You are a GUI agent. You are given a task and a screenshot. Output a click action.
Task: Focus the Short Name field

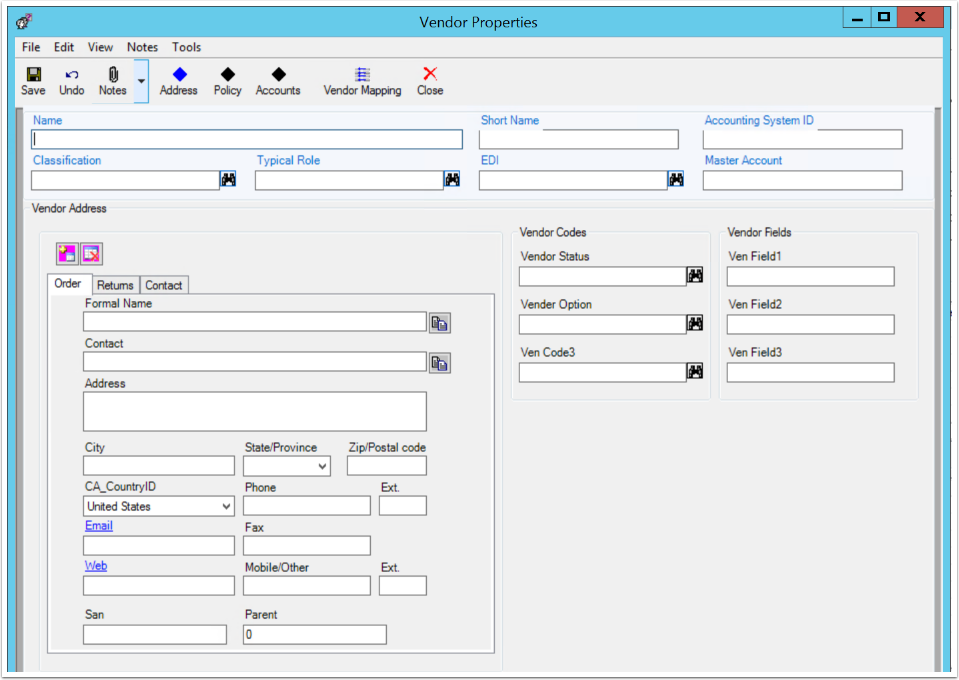(x=579, y=139)
